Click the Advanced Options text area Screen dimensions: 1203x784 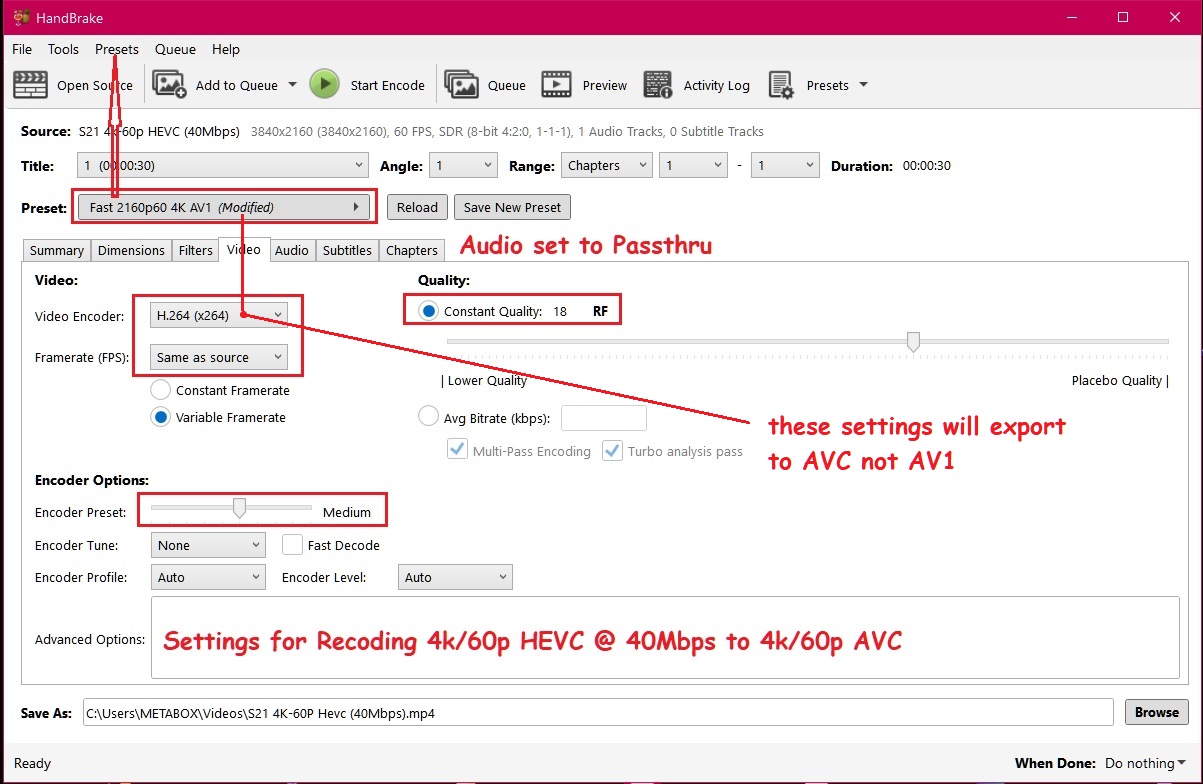(665, 637)
